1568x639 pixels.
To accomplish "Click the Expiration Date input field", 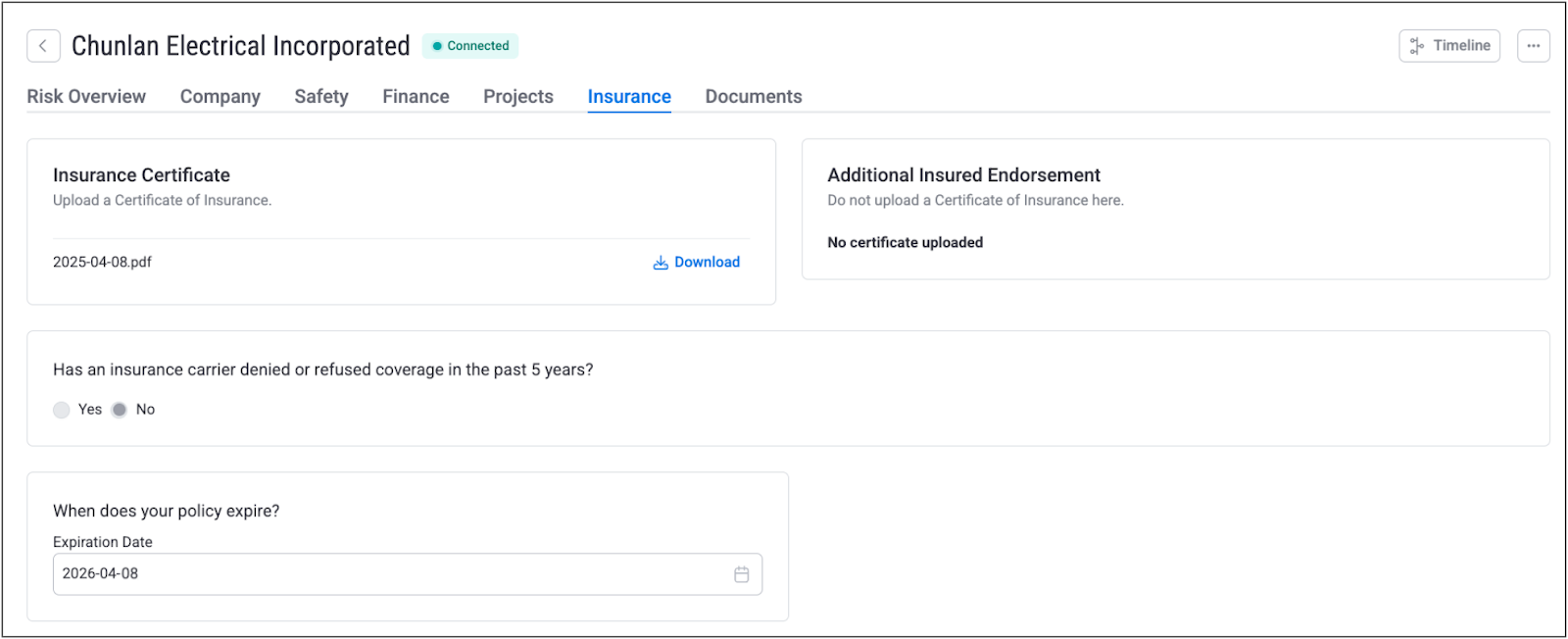I will pos(392,574).
